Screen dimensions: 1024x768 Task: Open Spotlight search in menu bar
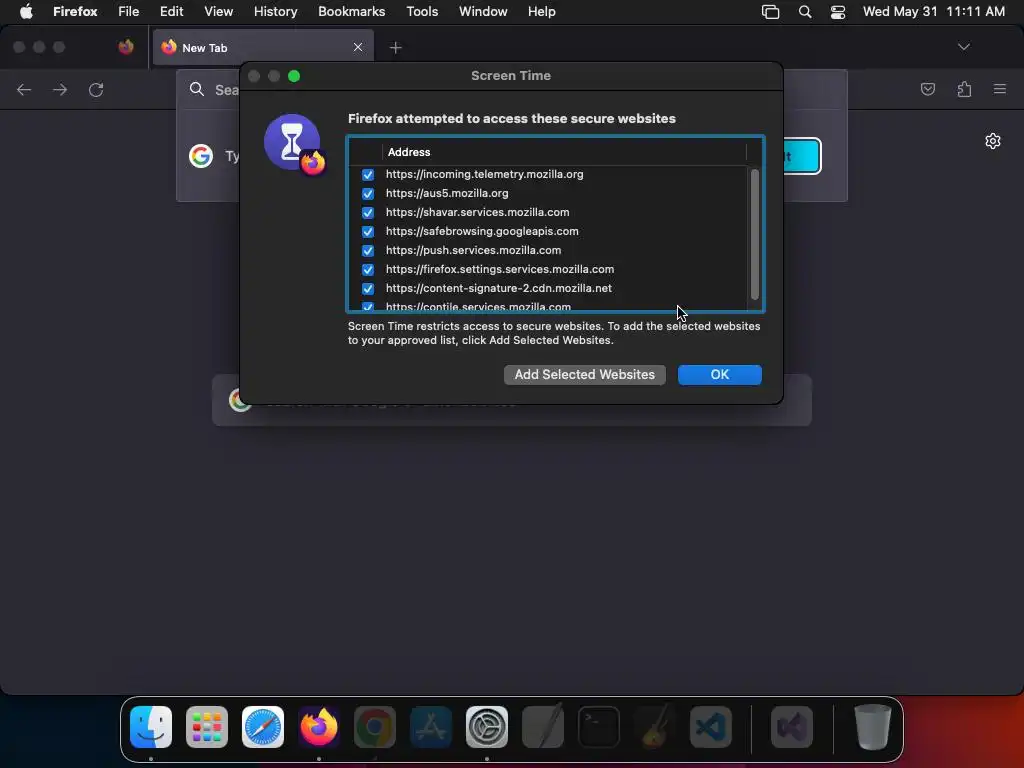click(805, 11)
